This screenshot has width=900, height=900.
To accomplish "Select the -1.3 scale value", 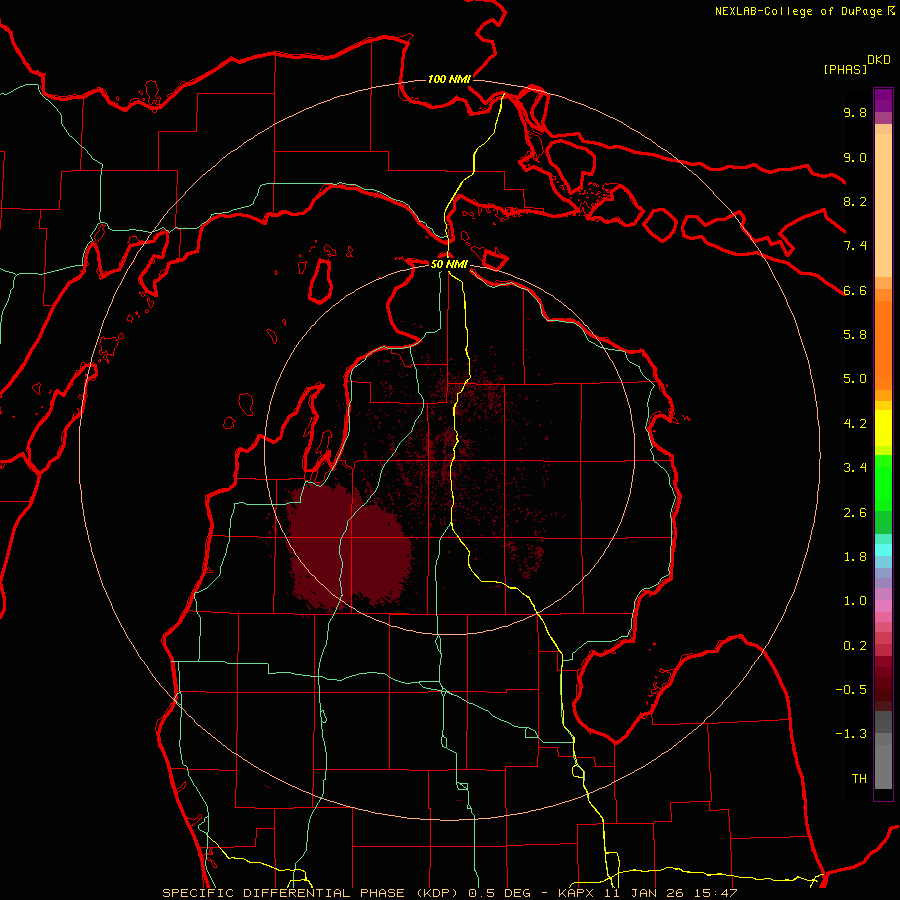I will pos(851,734).
